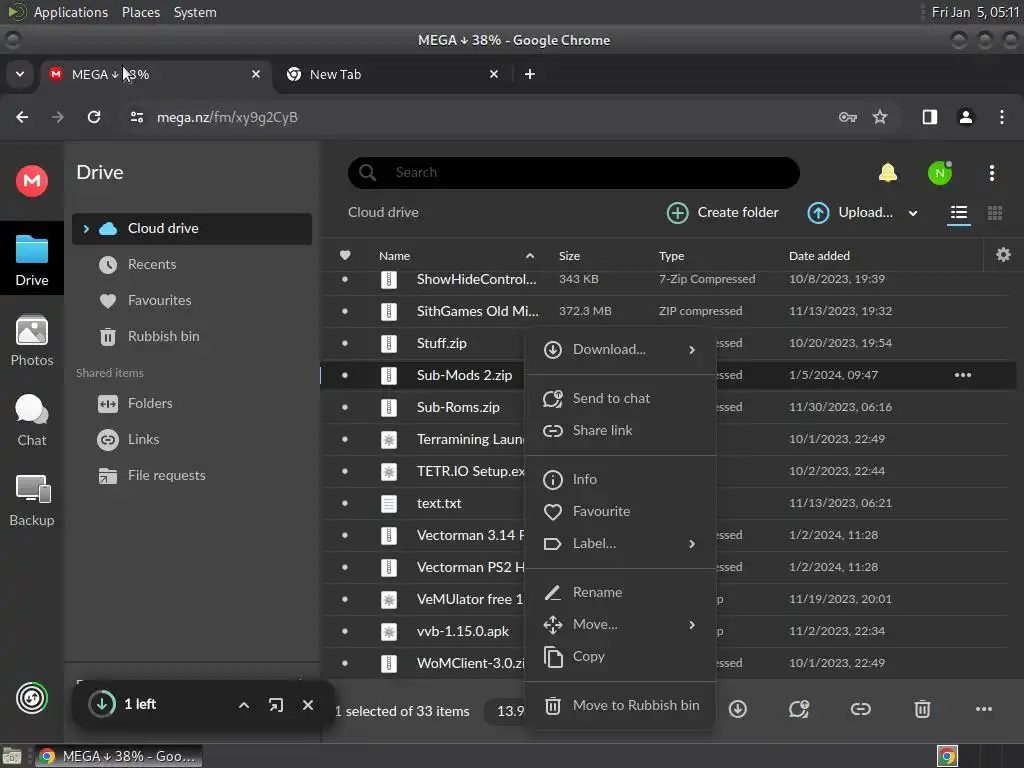Open Favourites in sidebar
Image resolution: width=1024 pixels, height=768 pixels.
[192, 300]
